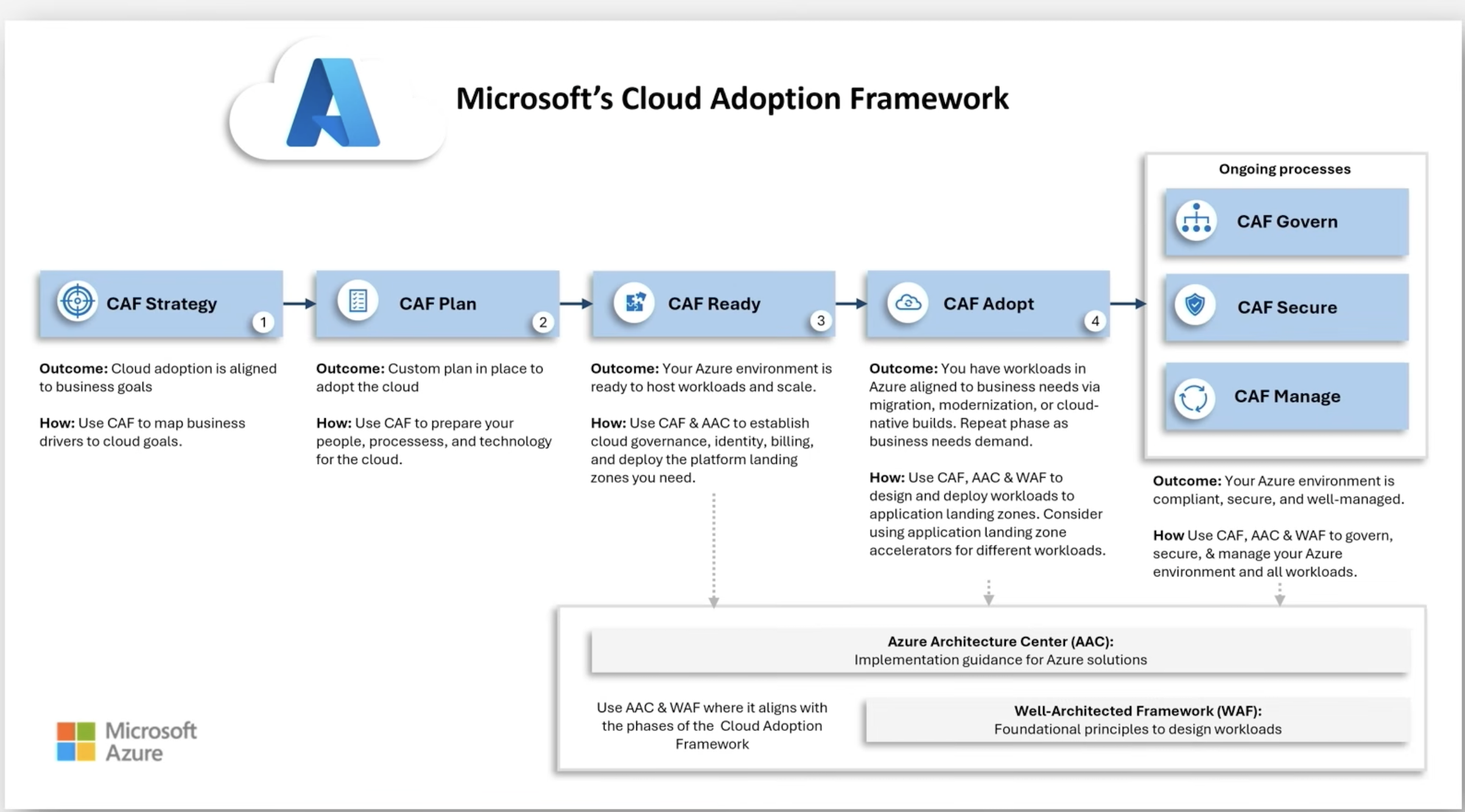Click the 'CAF Ready' label
Viewport: 1465px width, 812px height.
tap(714, 304)
